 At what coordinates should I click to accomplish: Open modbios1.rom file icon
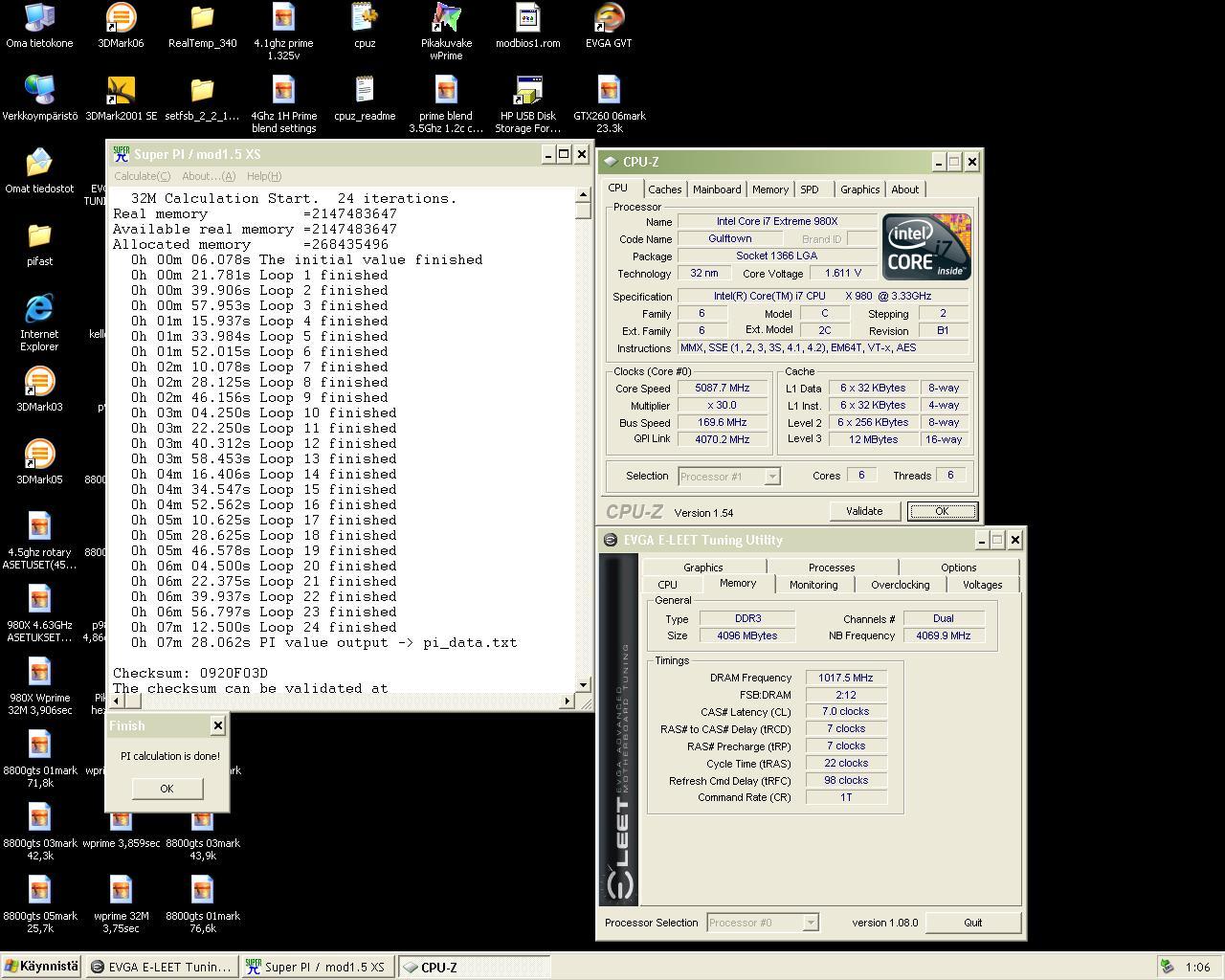(527, 26)
